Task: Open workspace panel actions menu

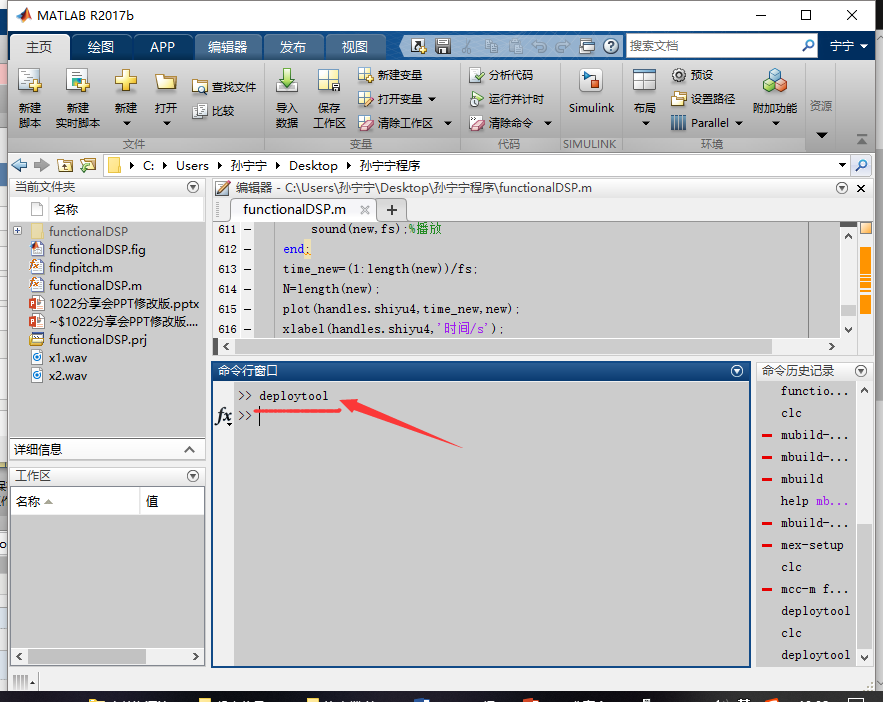Action: (193, 476)
